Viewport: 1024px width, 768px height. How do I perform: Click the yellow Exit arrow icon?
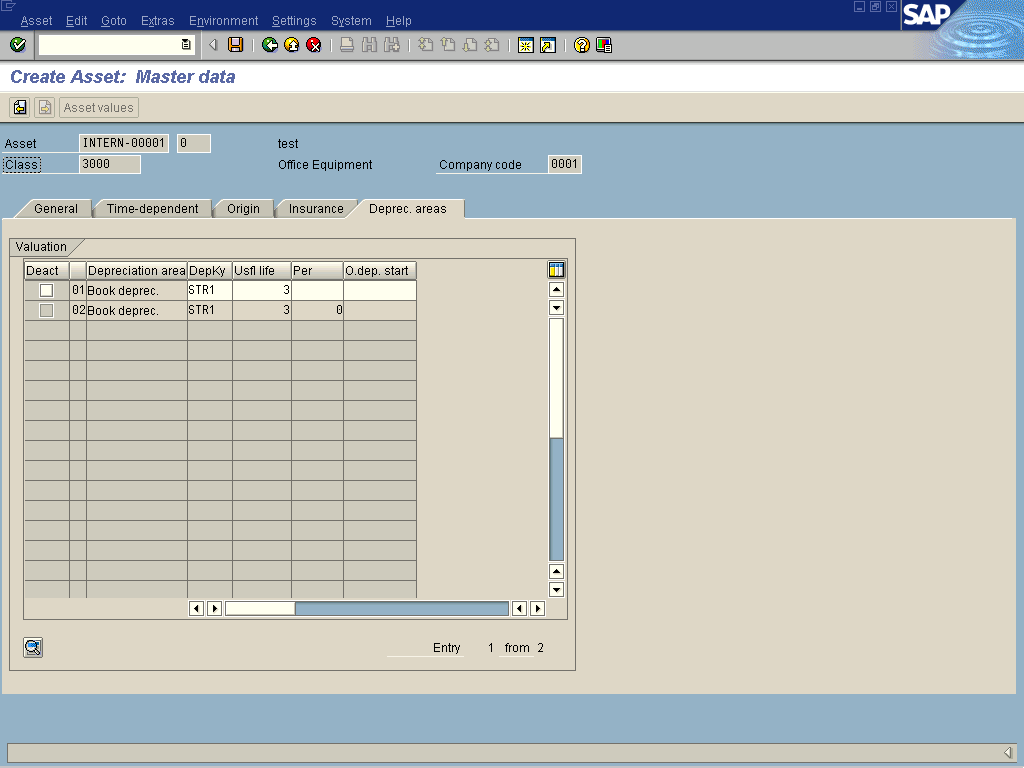292,45
